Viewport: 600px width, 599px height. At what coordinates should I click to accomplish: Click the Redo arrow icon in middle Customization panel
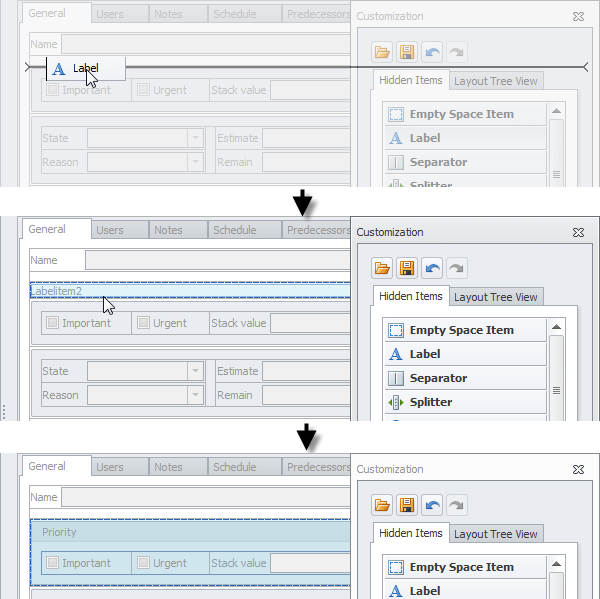tap(456, 268)
